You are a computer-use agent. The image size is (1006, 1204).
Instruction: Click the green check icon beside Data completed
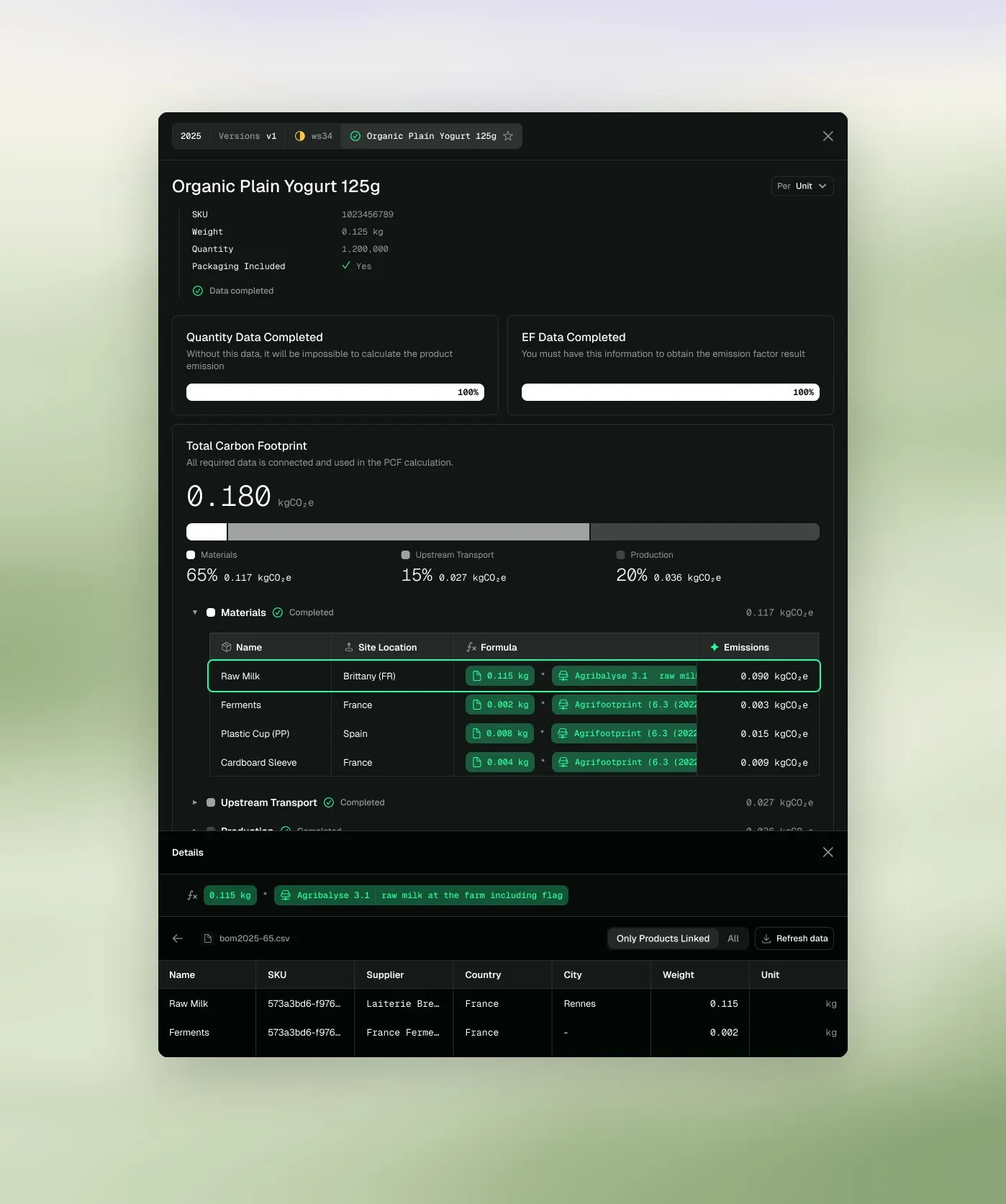click(198, 291)
